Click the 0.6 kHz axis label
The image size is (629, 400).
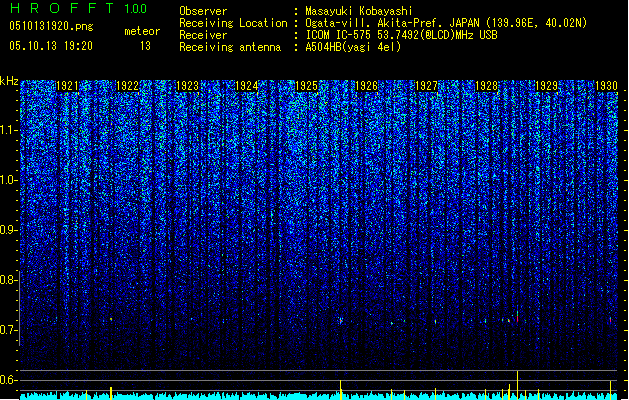click(9, 380)
